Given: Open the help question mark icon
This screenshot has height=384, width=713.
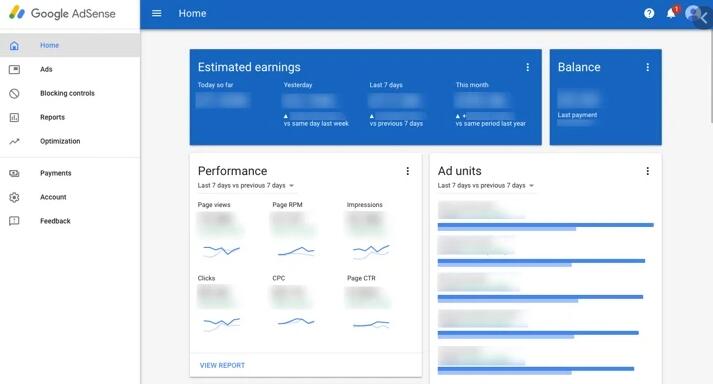Looking at the screenshot, I should click(649, 13).
